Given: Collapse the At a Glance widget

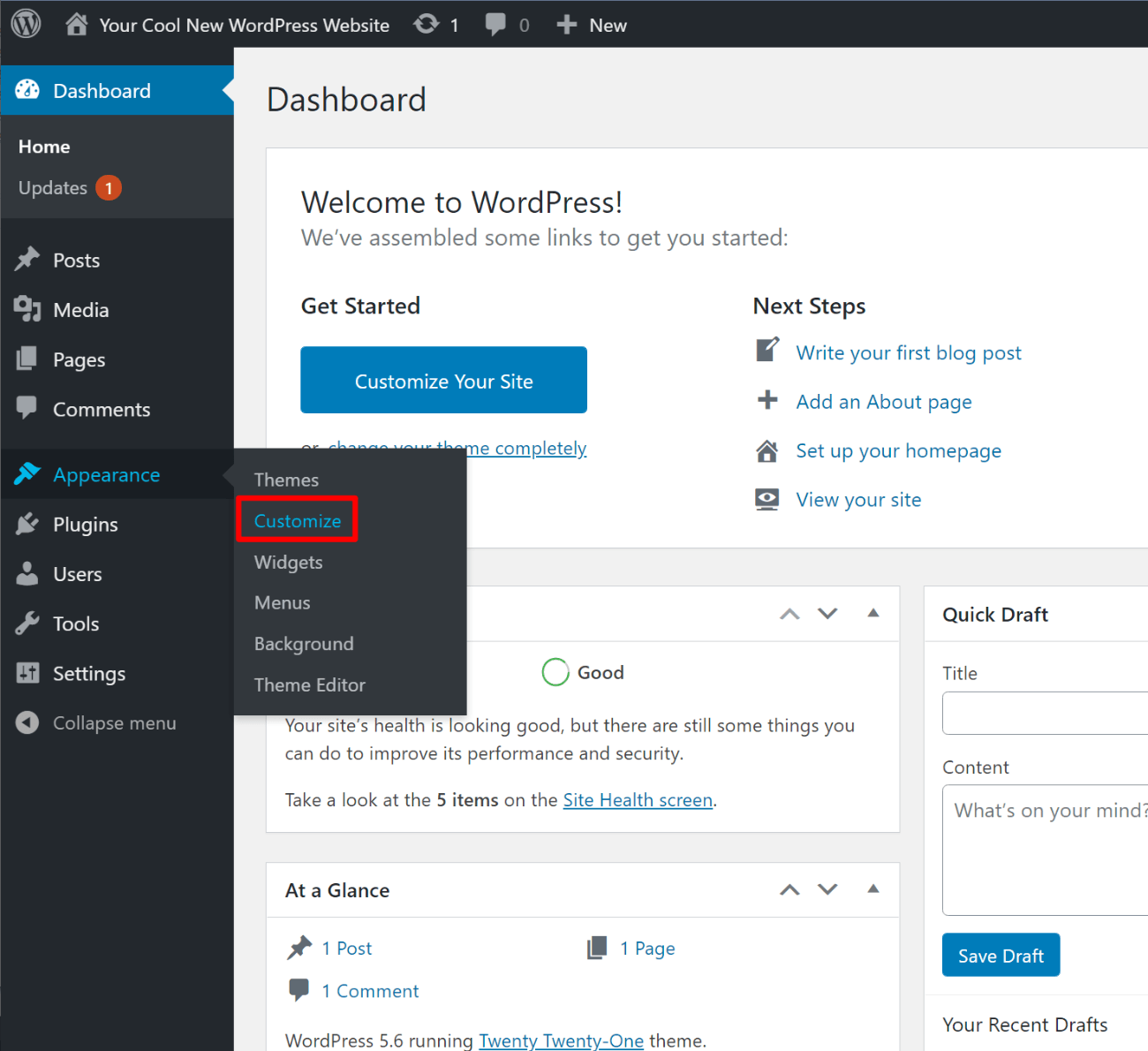Looking at the screenshot, I should [873, 888].
